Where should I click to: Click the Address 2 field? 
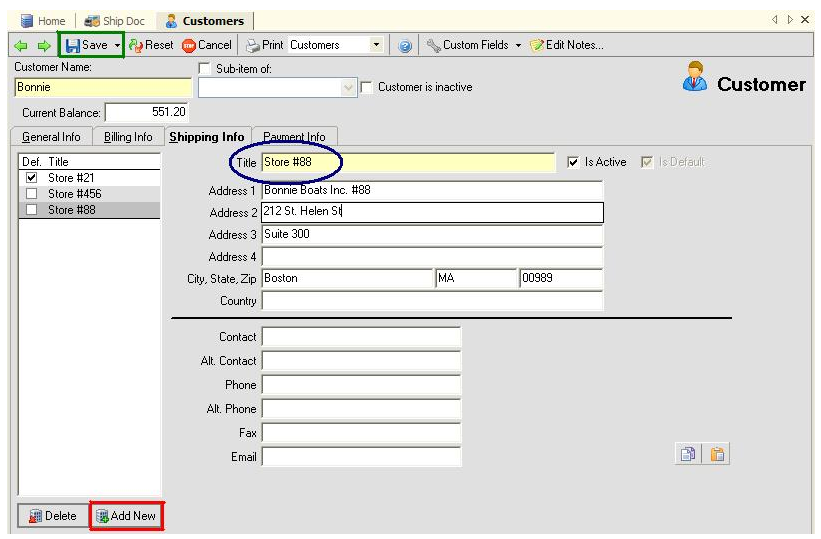click(x=432, y=212)
